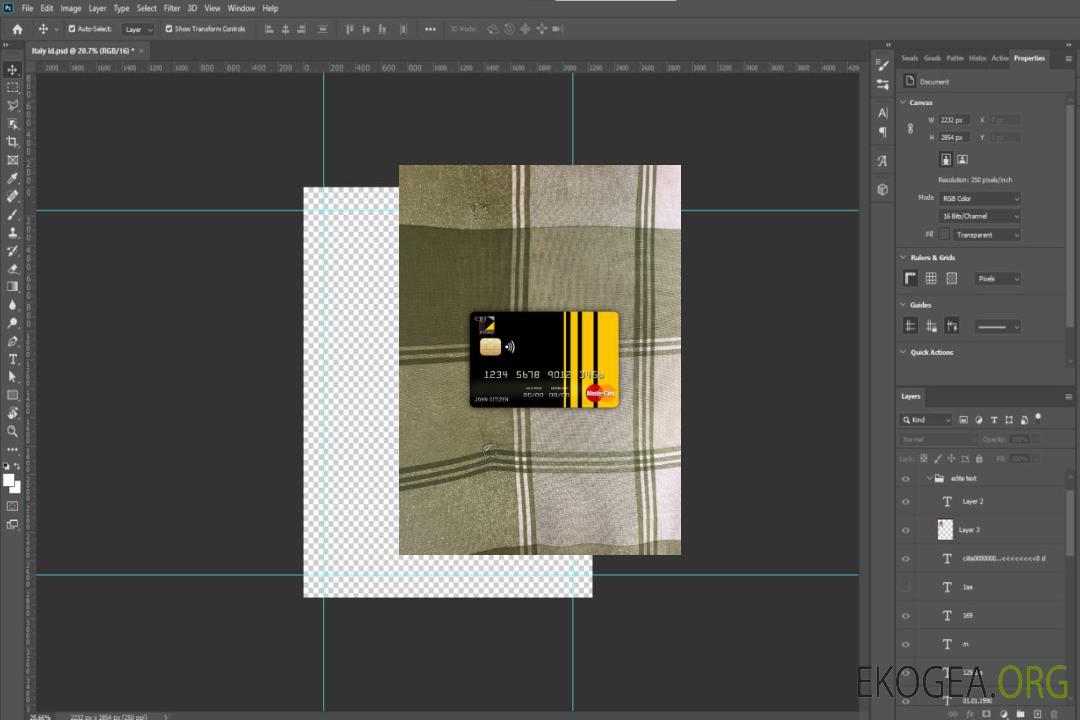The image size is (1080, 720).
Task: Switch to the Swatches tab
Action: 910,59
